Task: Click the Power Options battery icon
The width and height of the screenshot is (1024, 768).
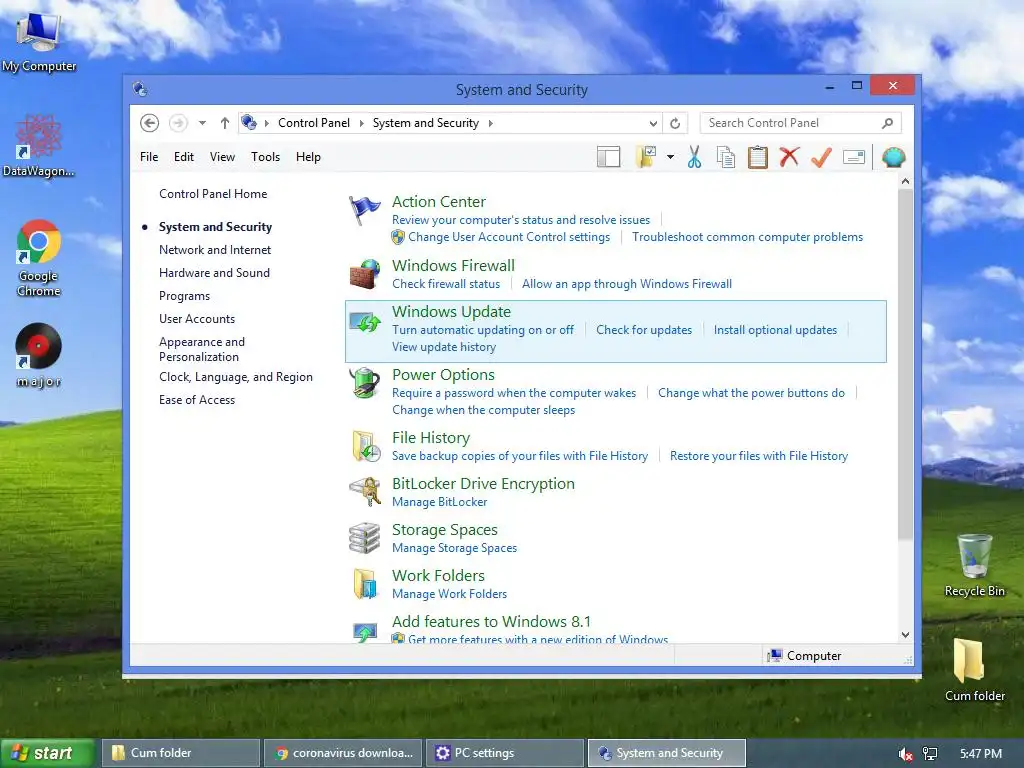Action: [x=364, y=383]
